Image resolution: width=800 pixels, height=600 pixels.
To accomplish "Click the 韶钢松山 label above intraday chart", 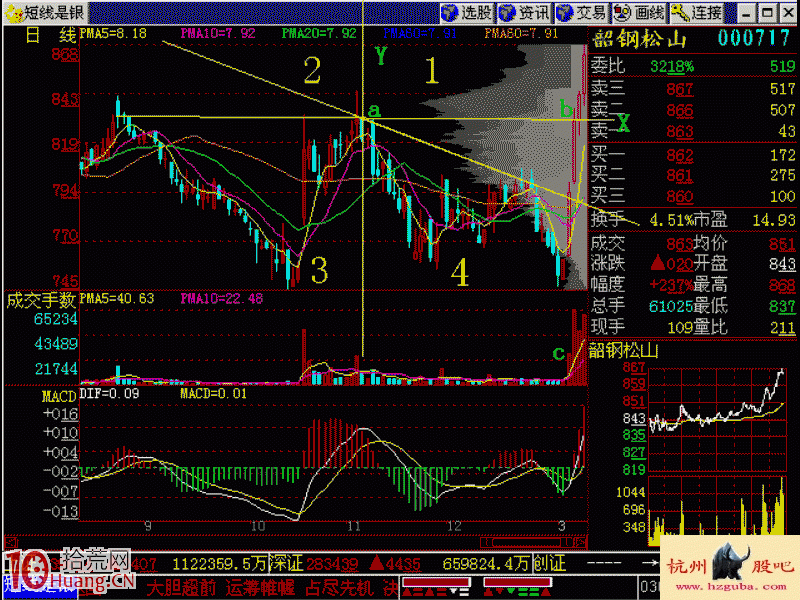I will (x=623, y=351).
